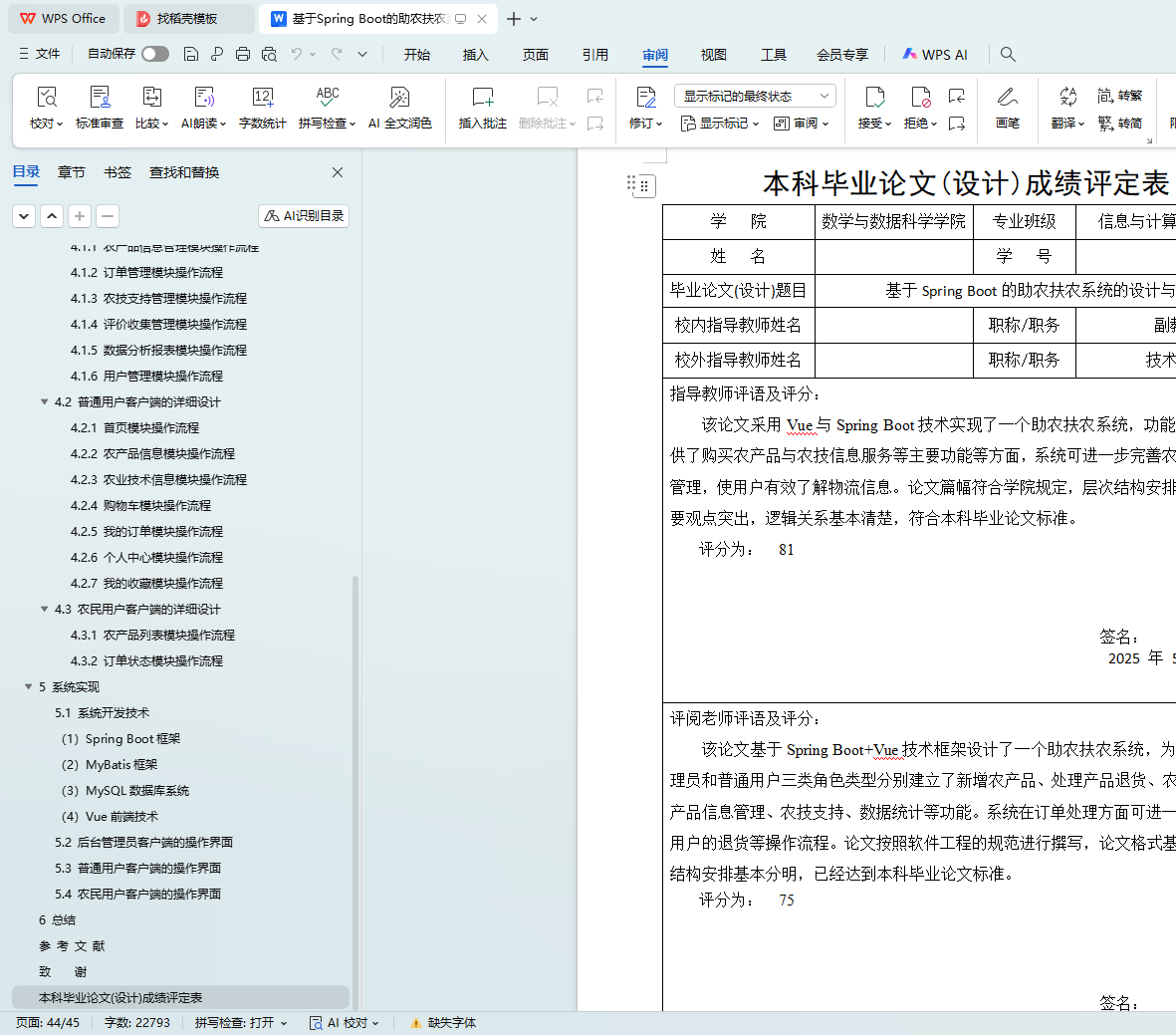Switch to the 找稻壳模板 tab
The width and height of the screenshot is (1176, 1035).
[x=188, y=19]
